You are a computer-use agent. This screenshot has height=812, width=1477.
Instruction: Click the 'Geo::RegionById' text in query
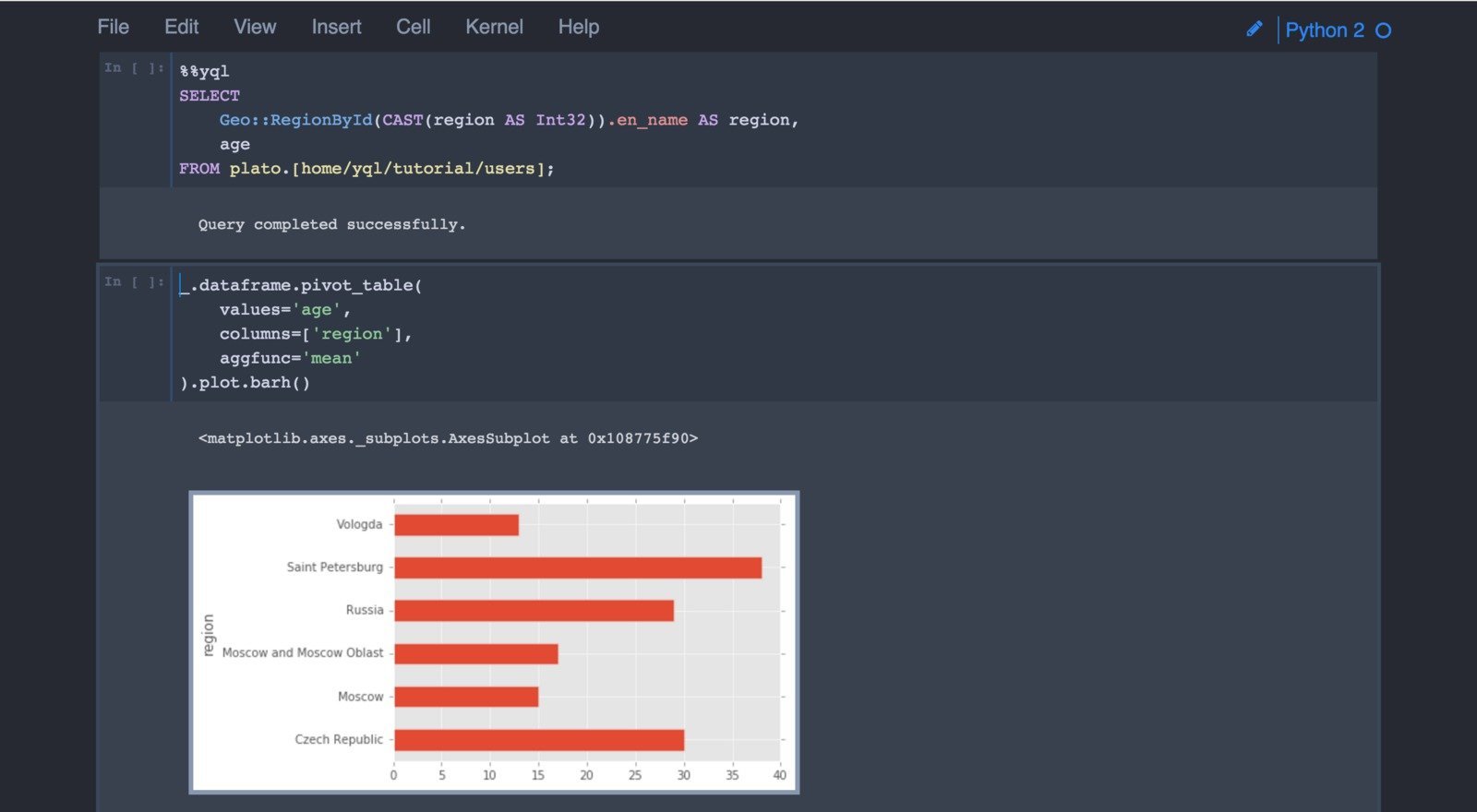[295, 120]
